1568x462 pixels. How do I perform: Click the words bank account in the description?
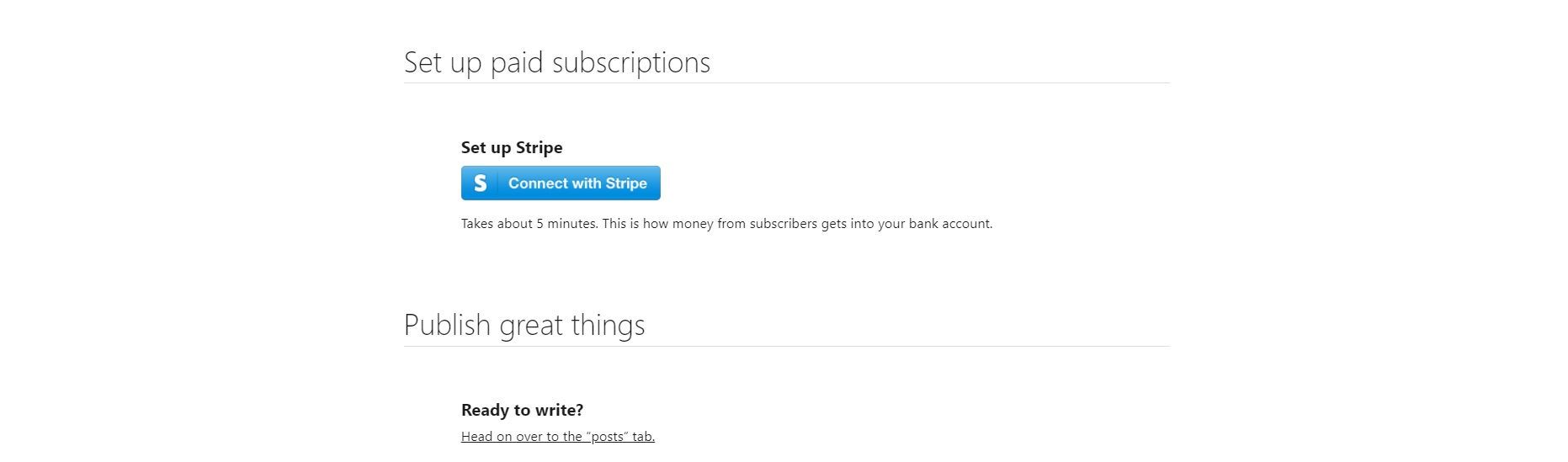point(950,223)
